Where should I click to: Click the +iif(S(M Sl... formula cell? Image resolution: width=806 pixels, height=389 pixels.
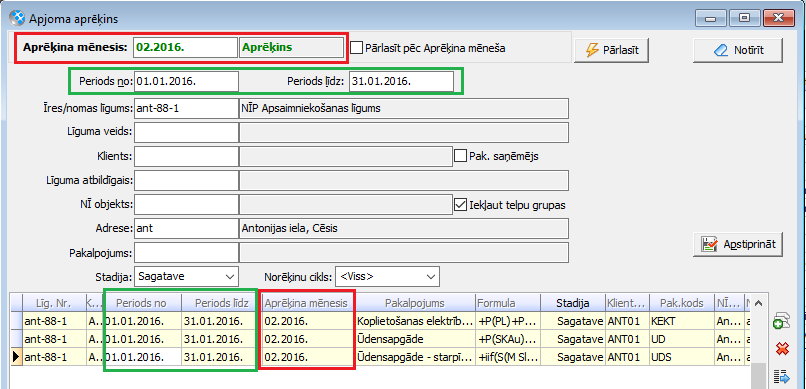click(x=508, y=357)
